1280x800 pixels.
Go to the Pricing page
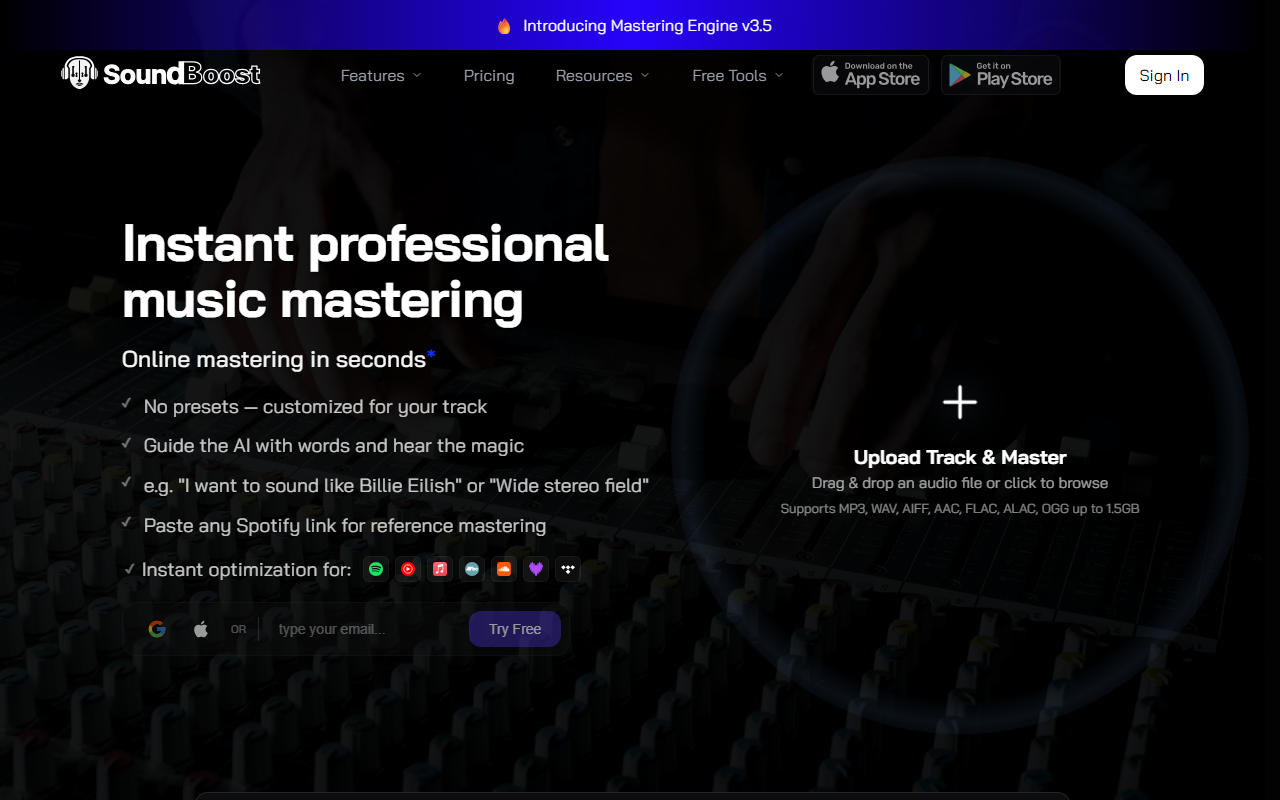(489, 75)
